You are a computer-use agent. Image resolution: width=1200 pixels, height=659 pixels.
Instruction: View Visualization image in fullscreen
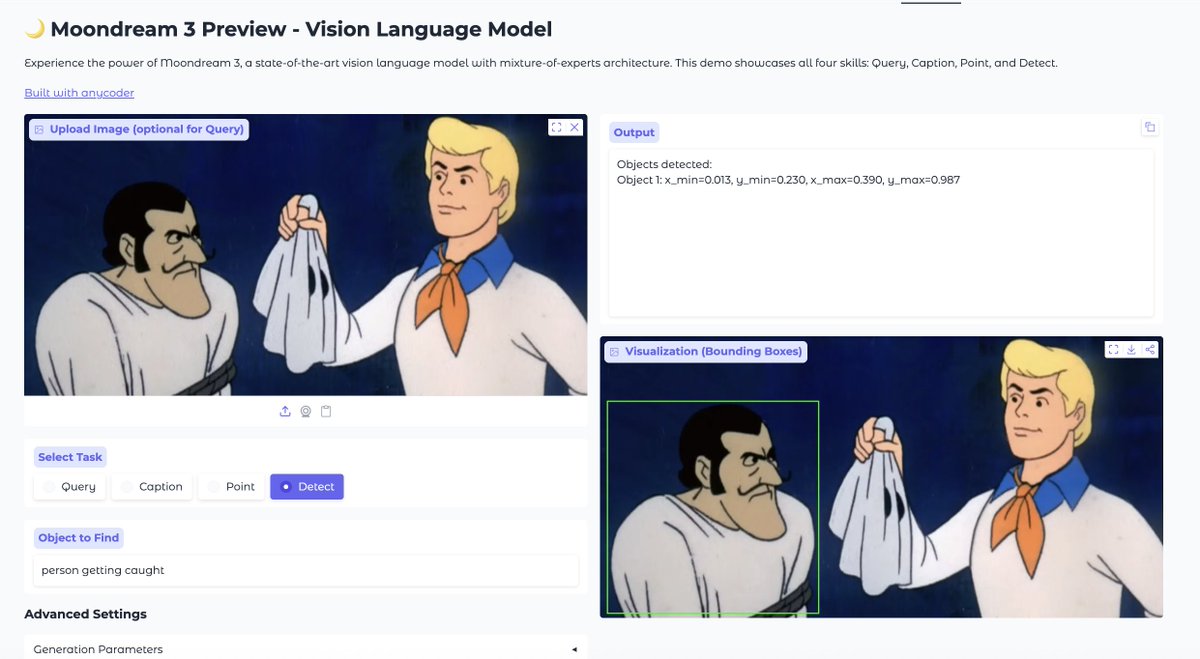(x=1113, y=350)
